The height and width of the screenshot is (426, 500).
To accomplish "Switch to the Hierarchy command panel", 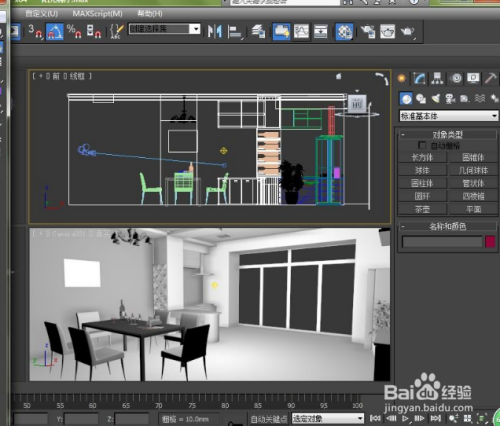I will click(x=437, y=78).
